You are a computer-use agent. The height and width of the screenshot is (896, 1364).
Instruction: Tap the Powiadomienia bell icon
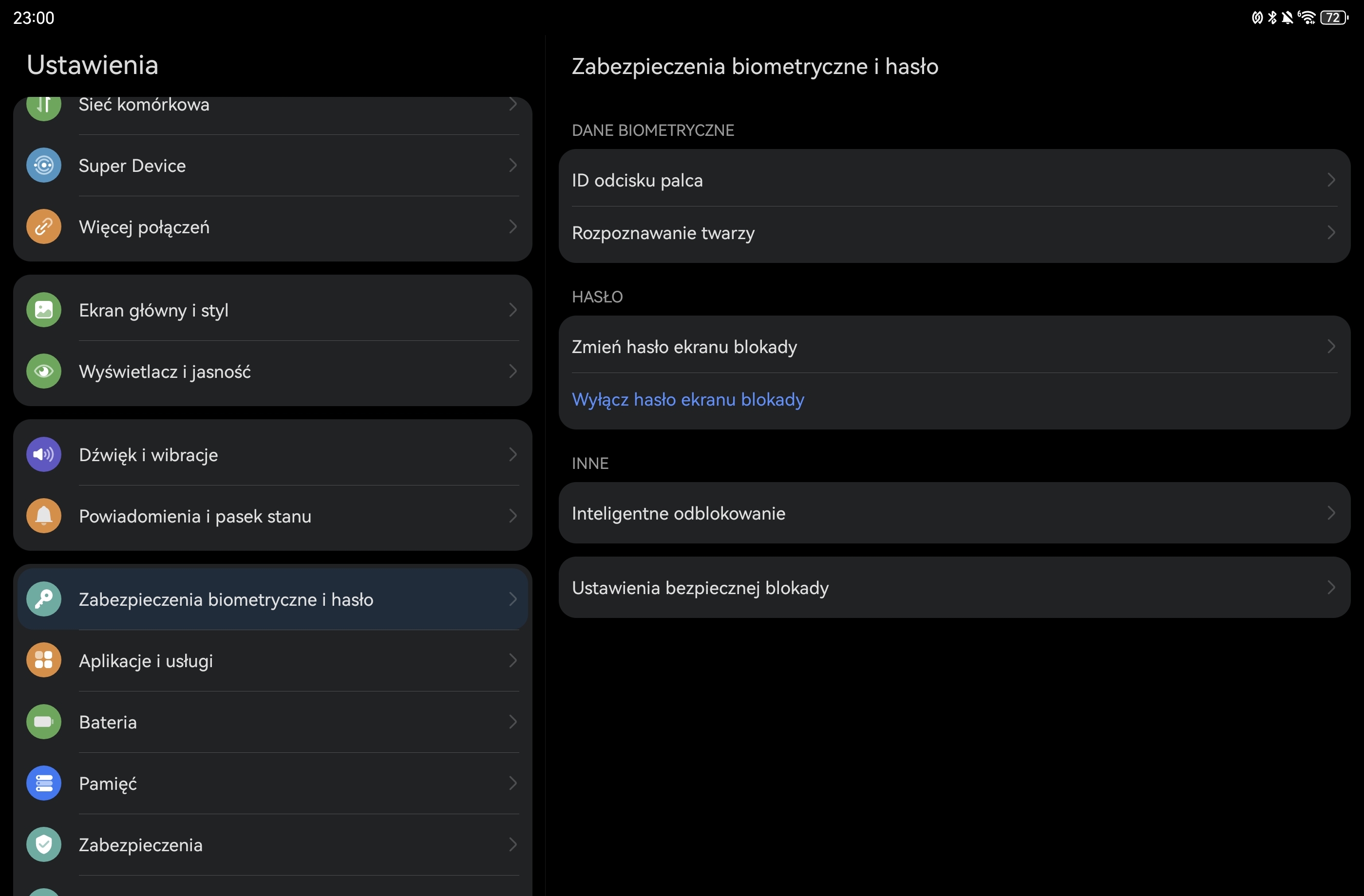point(43,516)
